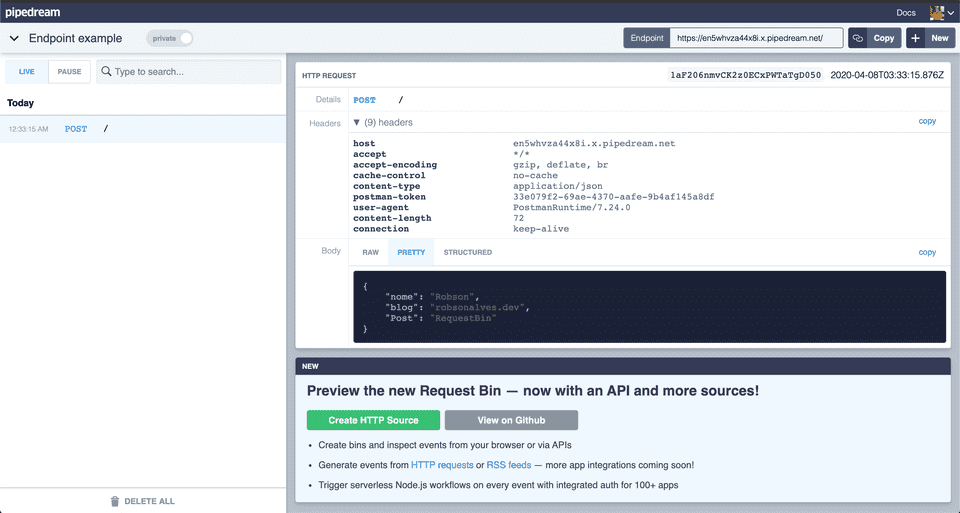Open the Docs link
Image resolution: width=960 pixels, height=513 pixels.
906,12
